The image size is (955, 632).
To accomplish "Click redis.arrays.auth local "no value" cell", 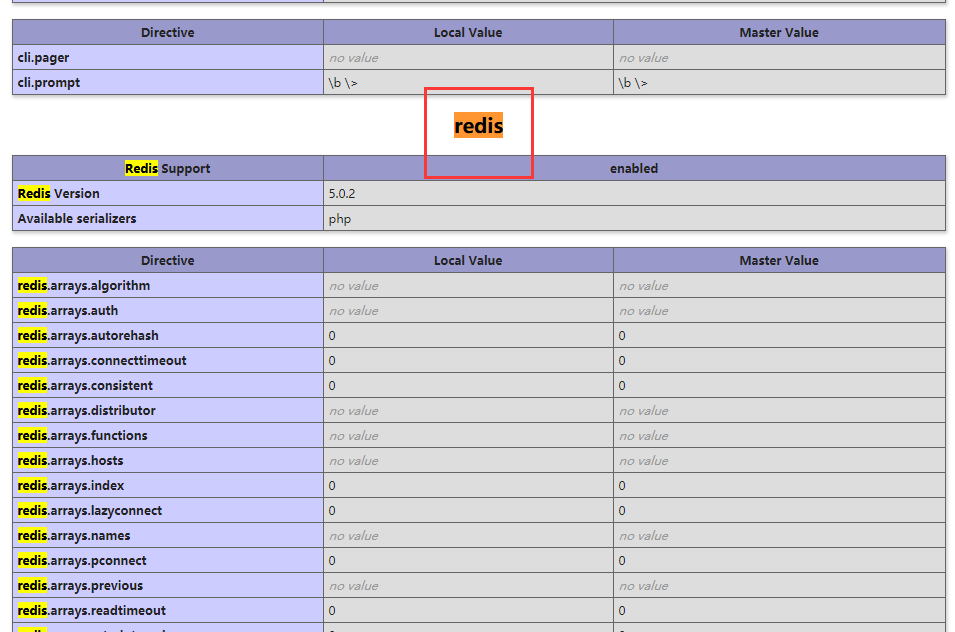I will pos(468,311).
